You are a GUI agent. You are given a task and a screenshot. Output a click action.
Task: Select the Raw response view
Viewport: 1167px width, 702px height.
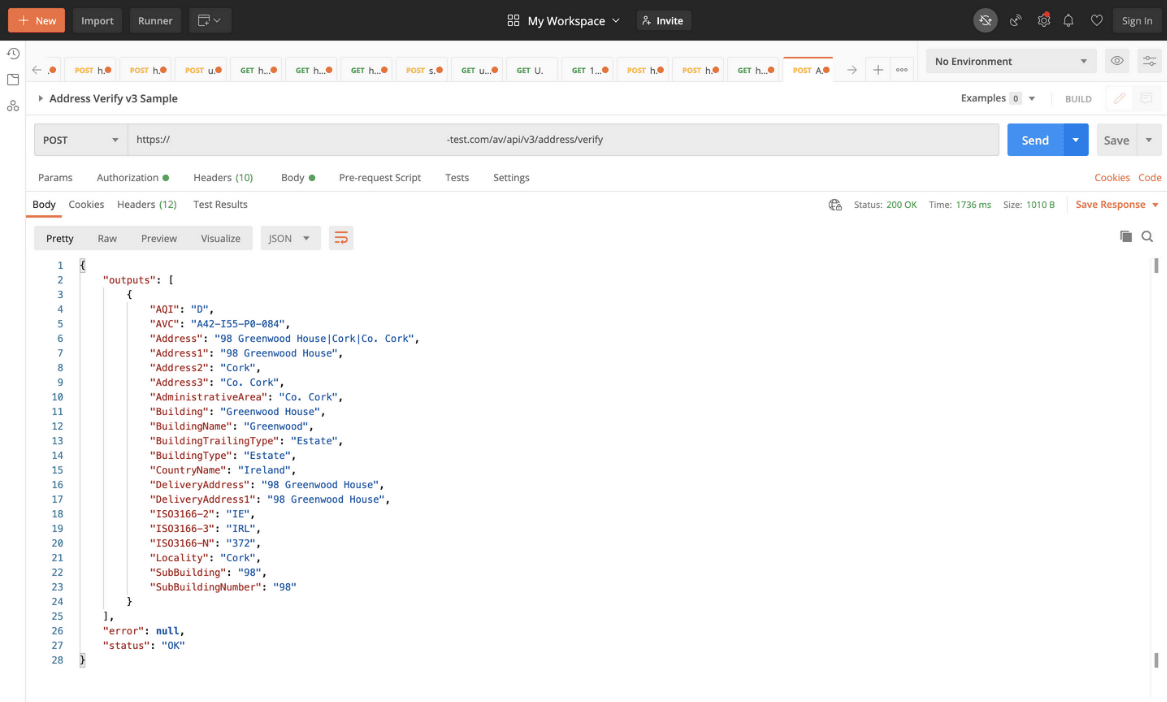click(x=107, y=238)
